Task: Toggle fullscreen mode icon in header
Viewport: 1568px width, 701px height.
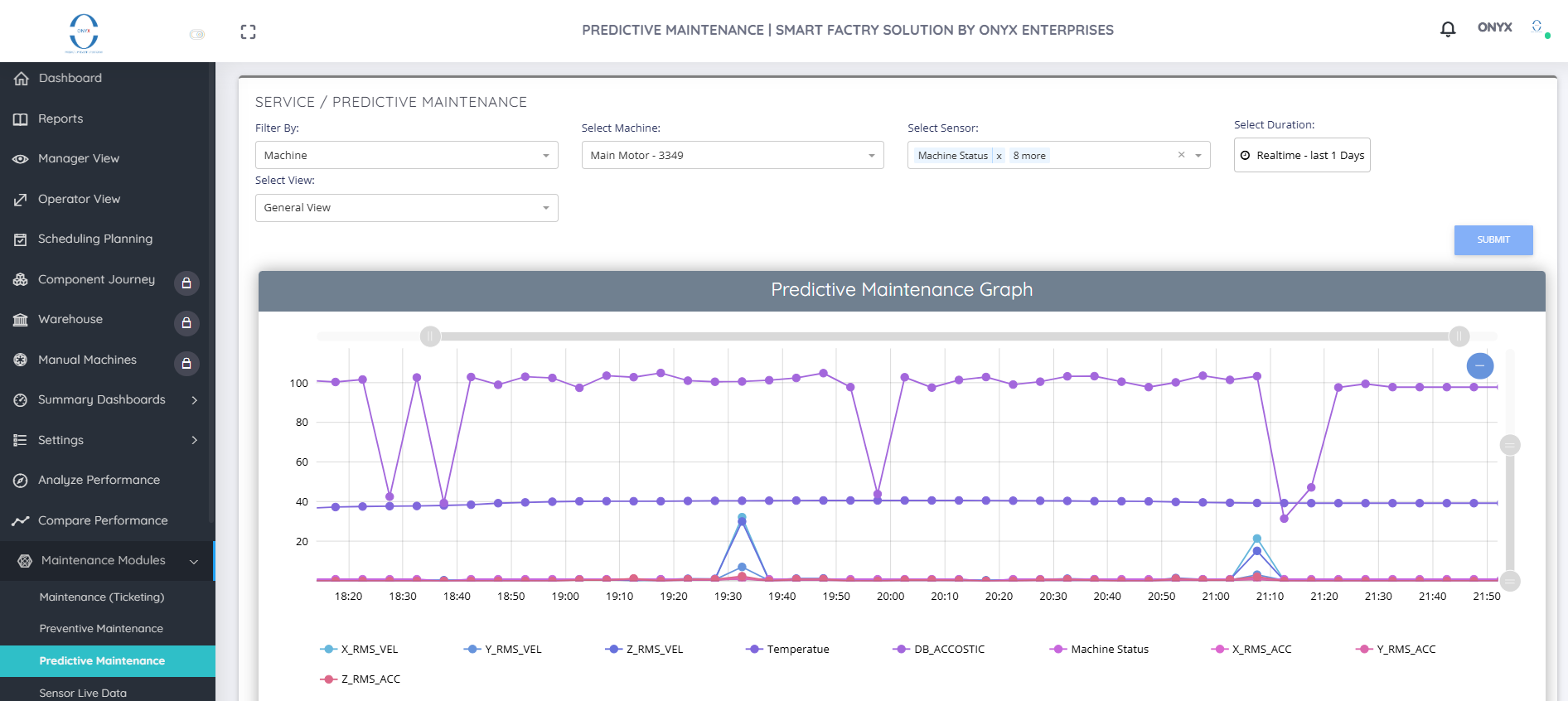Action: tap(248, 32)
